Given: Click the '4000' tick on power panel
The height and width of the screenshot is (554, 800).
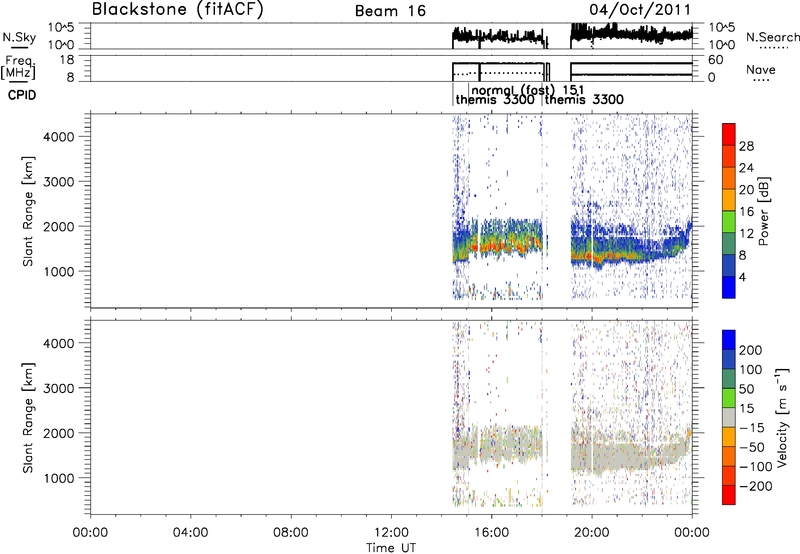Looking at the screenshot, I should pyautogui.click(x=59, y=137).
